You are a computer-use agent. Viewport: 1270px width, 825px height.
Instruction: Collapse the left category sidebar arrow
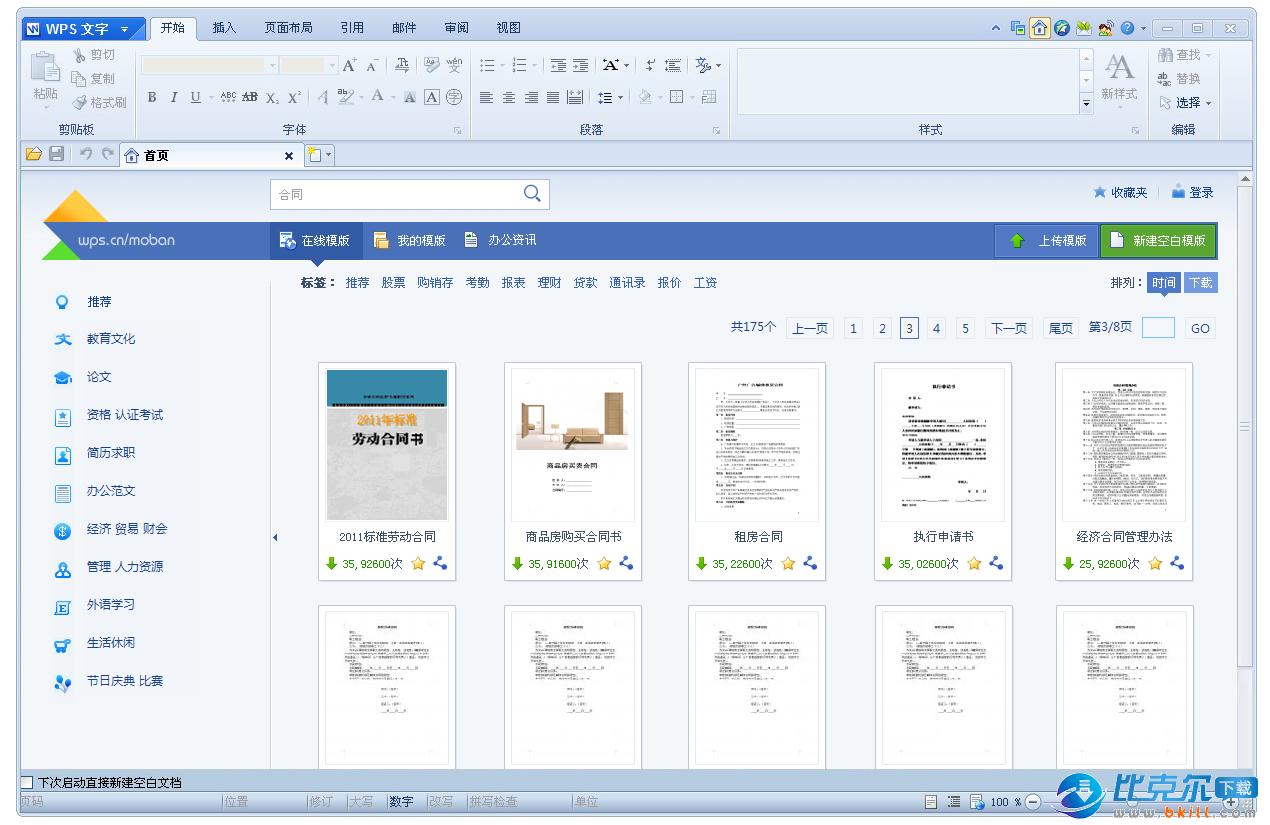275,538
